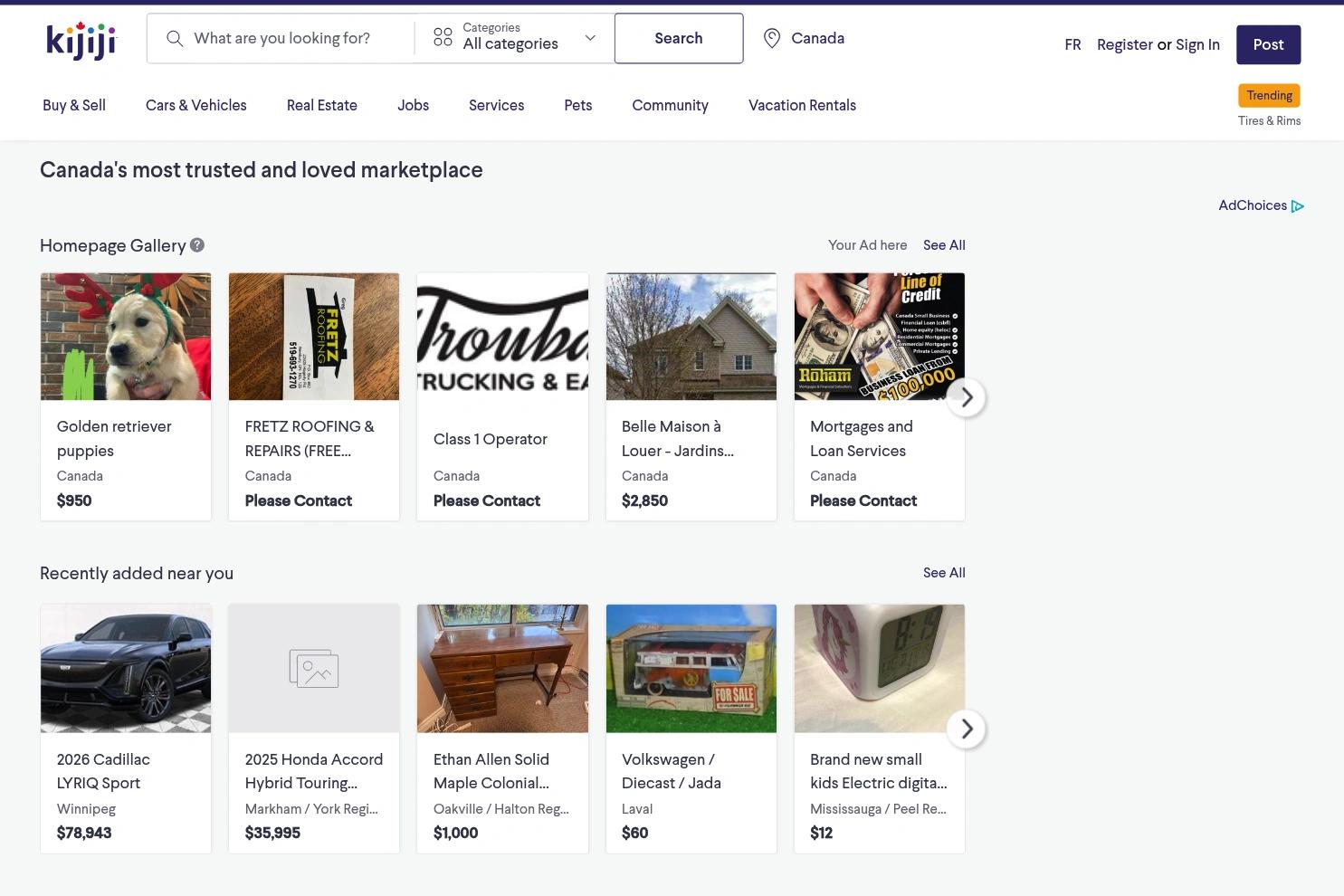Open the Register link
Viewport: 1344px width, 896px height.
[x=1125, y=44]
